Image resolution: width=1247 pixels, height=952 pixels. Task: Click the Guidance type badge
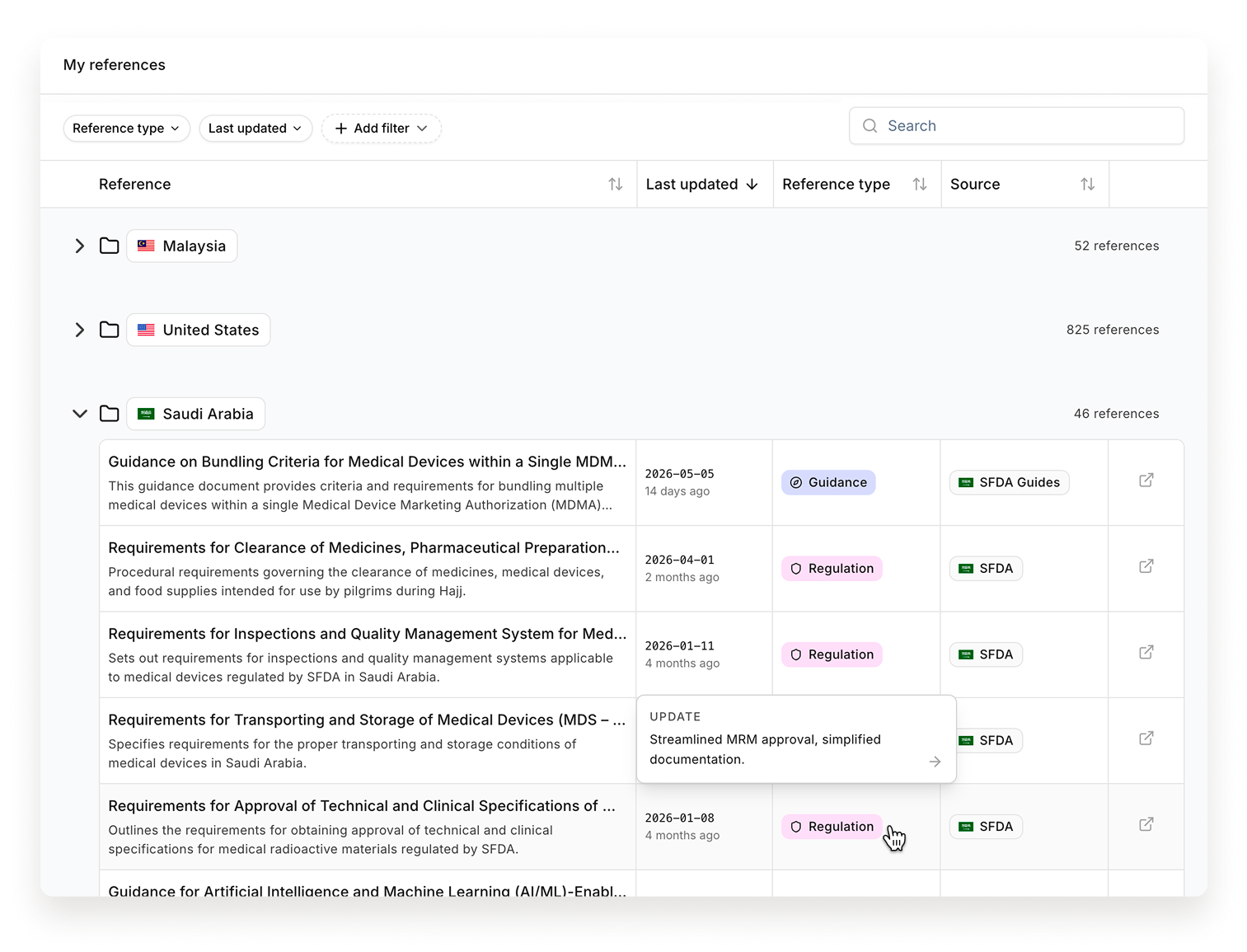(828, 483)
